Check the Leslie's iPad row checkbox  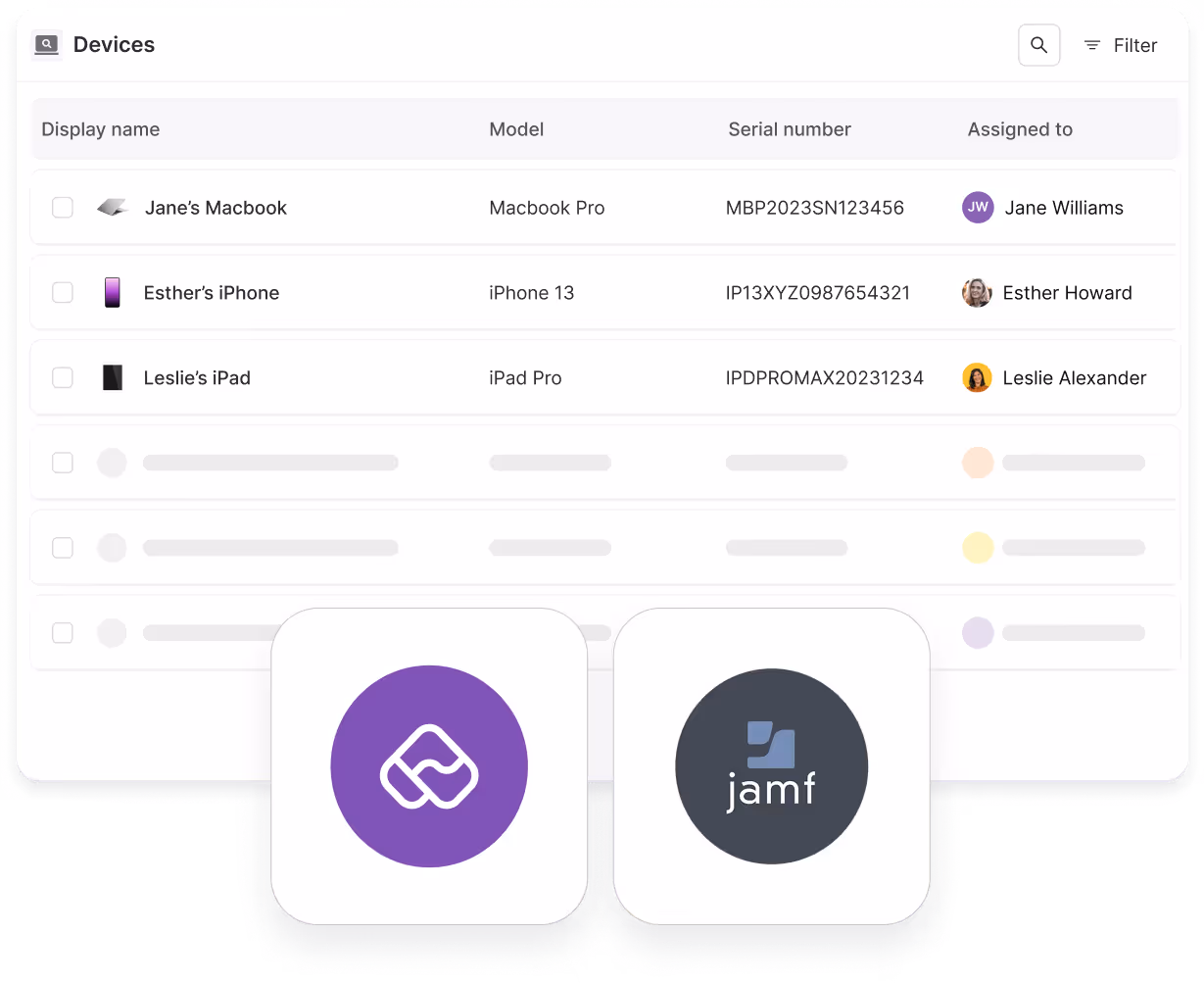tap(63, 378)
